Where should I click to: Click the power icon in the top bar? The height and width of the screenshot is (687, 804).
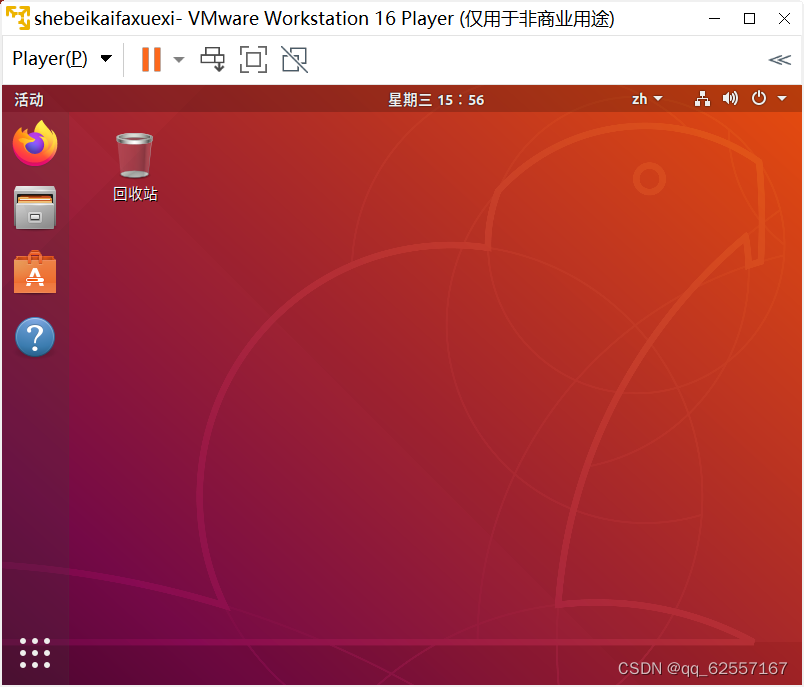point(759,98)
